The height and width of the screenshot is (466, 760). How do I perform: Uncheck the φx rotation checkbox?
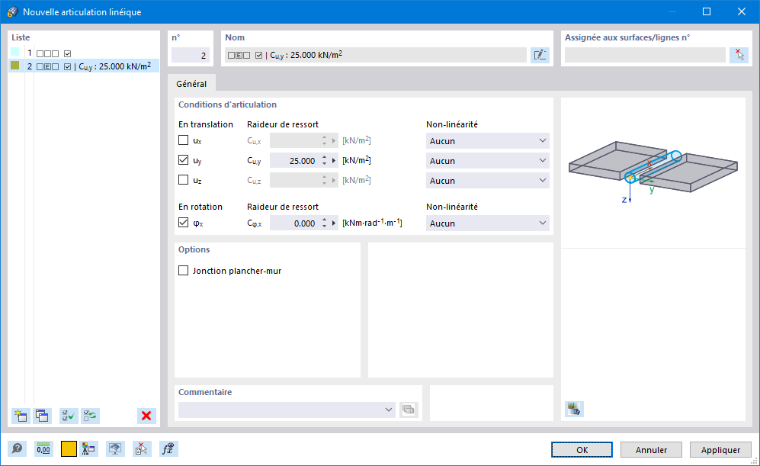pyautogui.click(x=183, y=223)
